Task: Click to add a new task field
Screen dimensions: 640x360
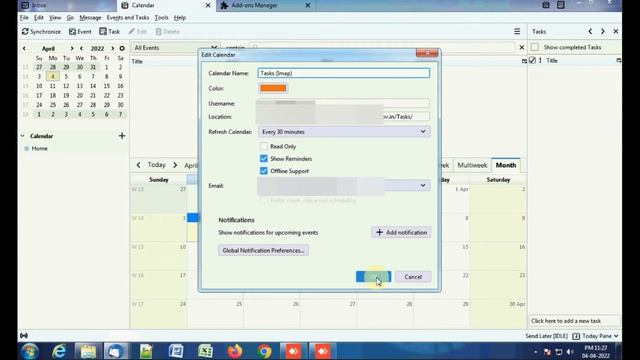Action: click(574, 321)
